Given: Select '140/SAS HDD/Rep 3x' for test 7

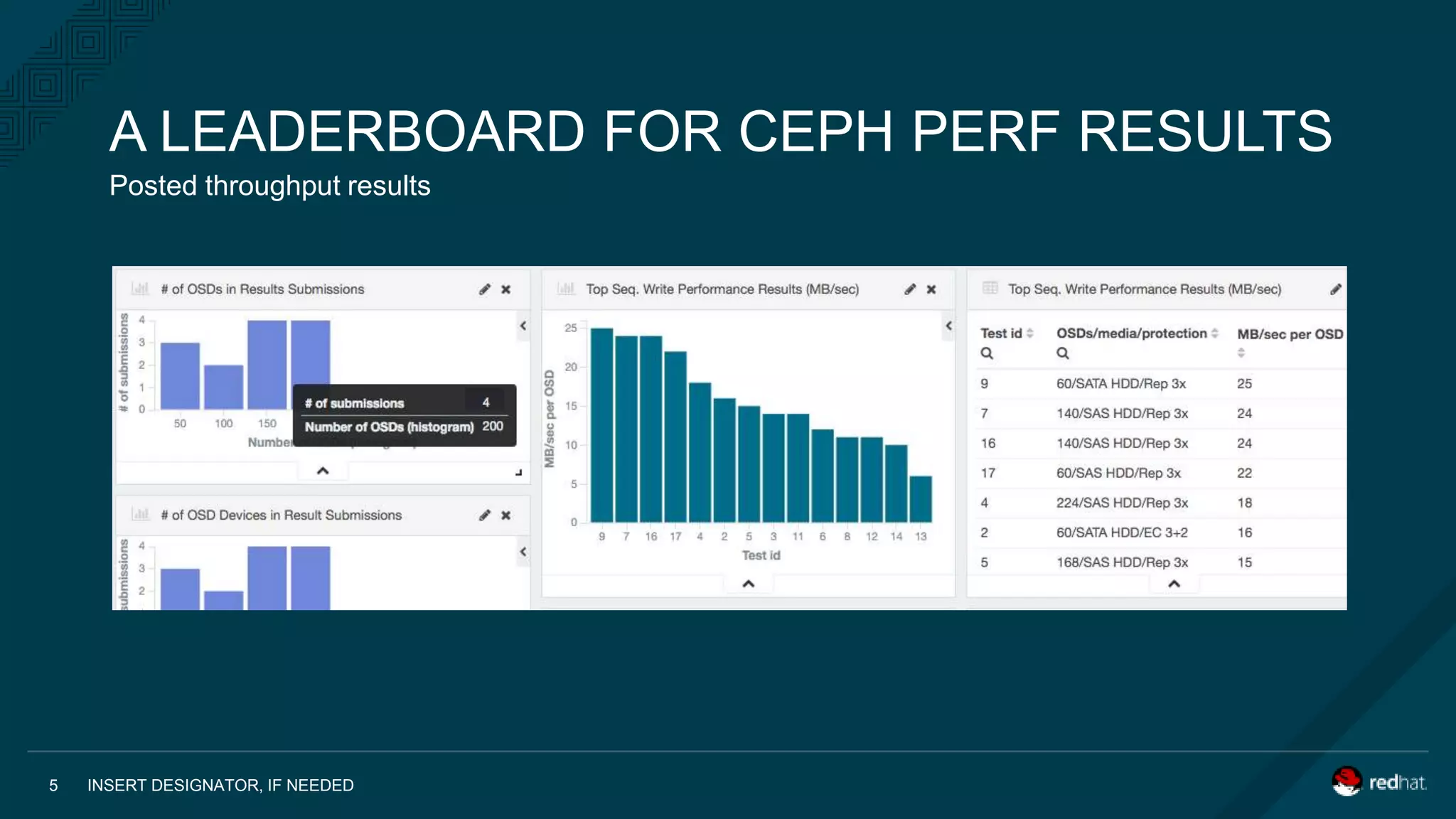Looking at the screenshot, I should pos(1122,414).
